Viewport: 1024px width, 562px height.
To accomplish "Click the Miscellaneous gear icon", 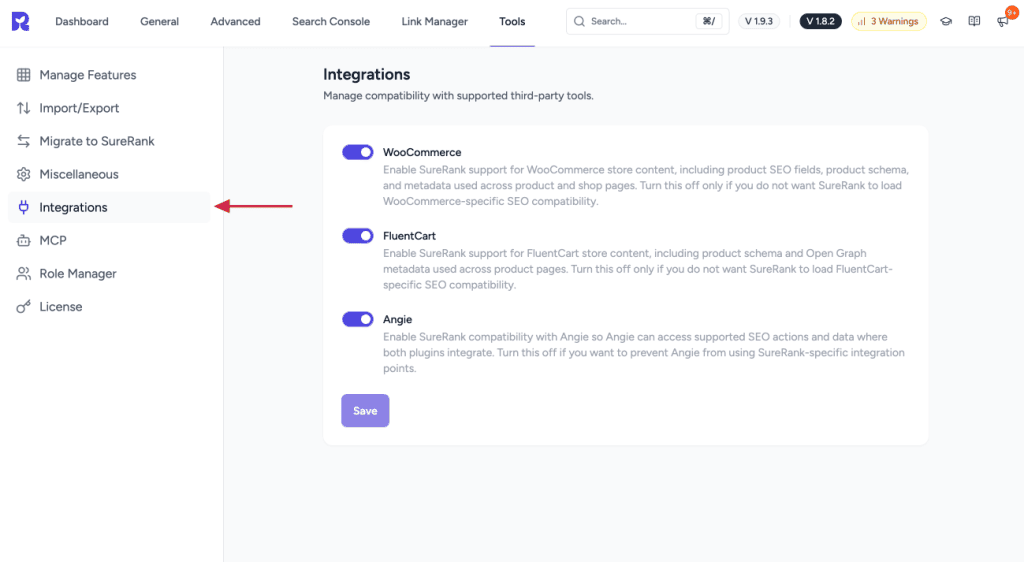I will pos(24,174).
